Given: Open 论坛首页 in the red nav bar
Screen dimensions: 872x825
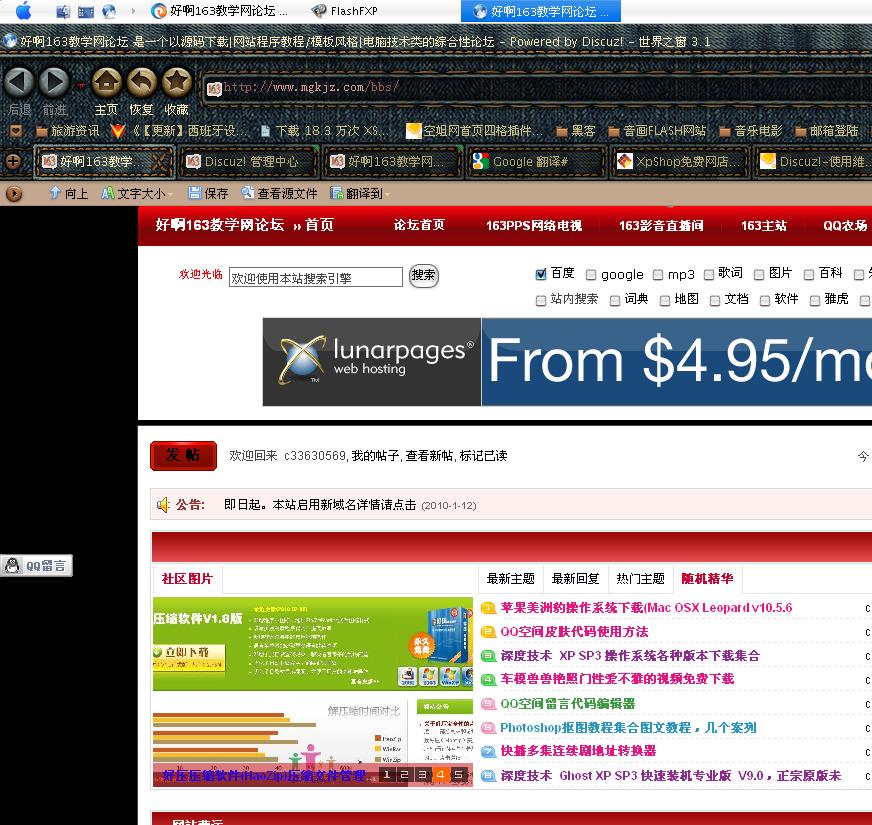Looking at the screenshot, I should (419, 225).
